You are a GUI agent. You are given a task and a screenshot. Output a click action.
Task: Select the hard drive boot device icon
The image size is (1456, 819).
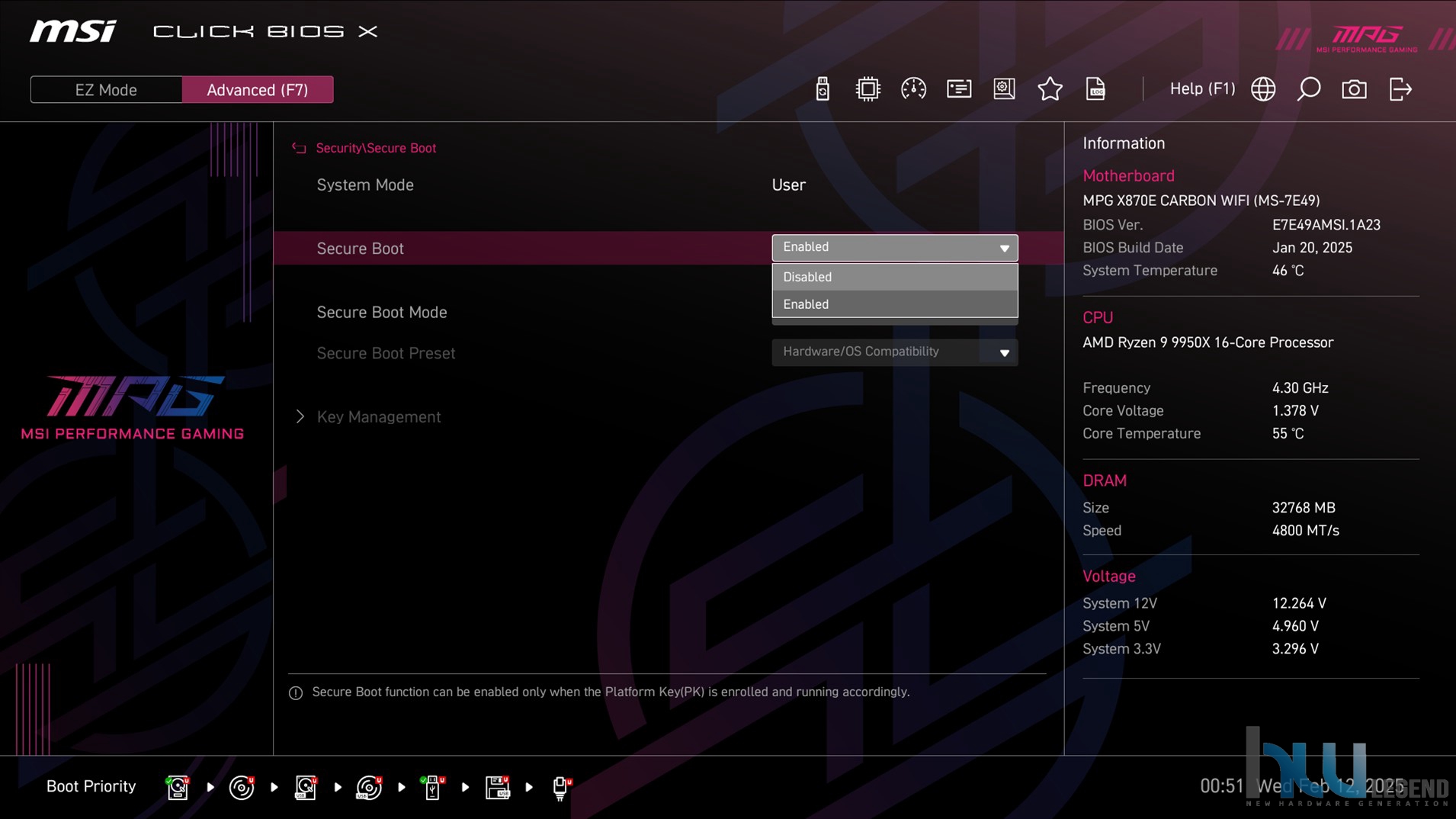tap(178, 787)
